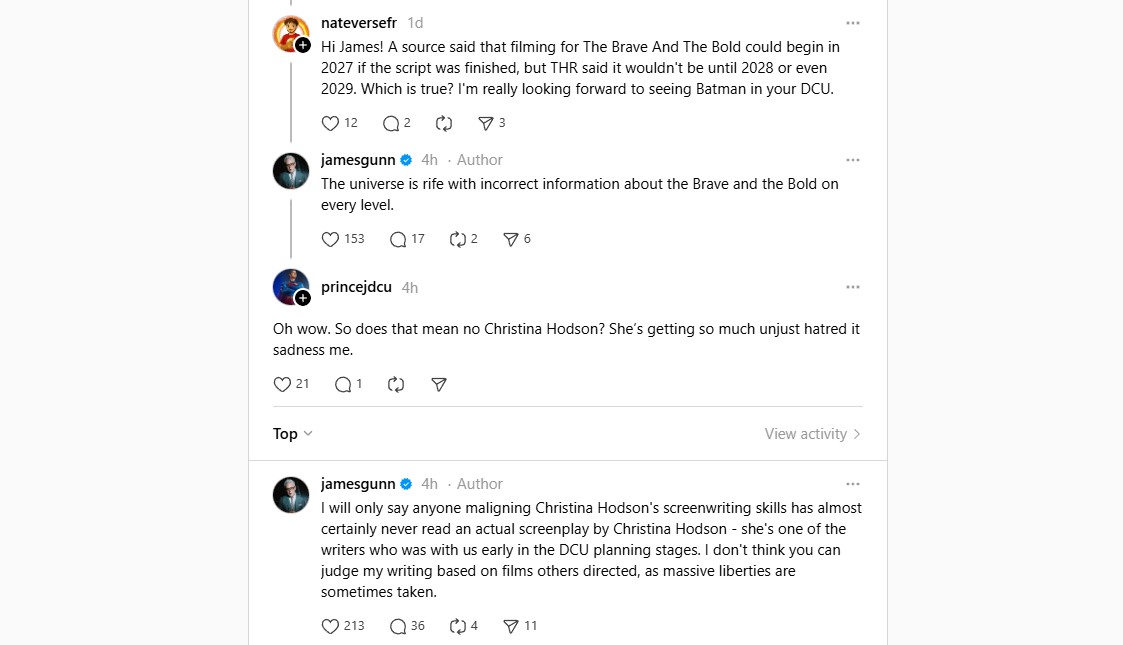This screenshot has width=1123, height=645.
Task: Click princejdcu's profile picture
Action: pos(290,287)
